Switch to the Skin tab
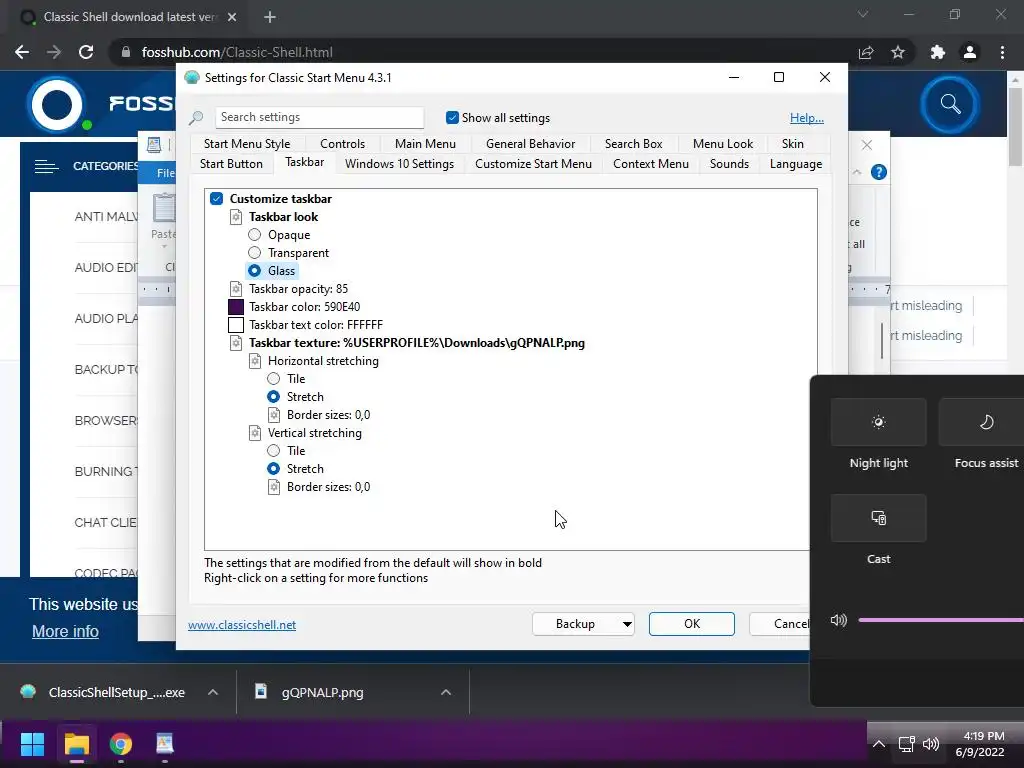Image resolution: width=1024 pixels, height=768 pixels. (x=792, y=144)
